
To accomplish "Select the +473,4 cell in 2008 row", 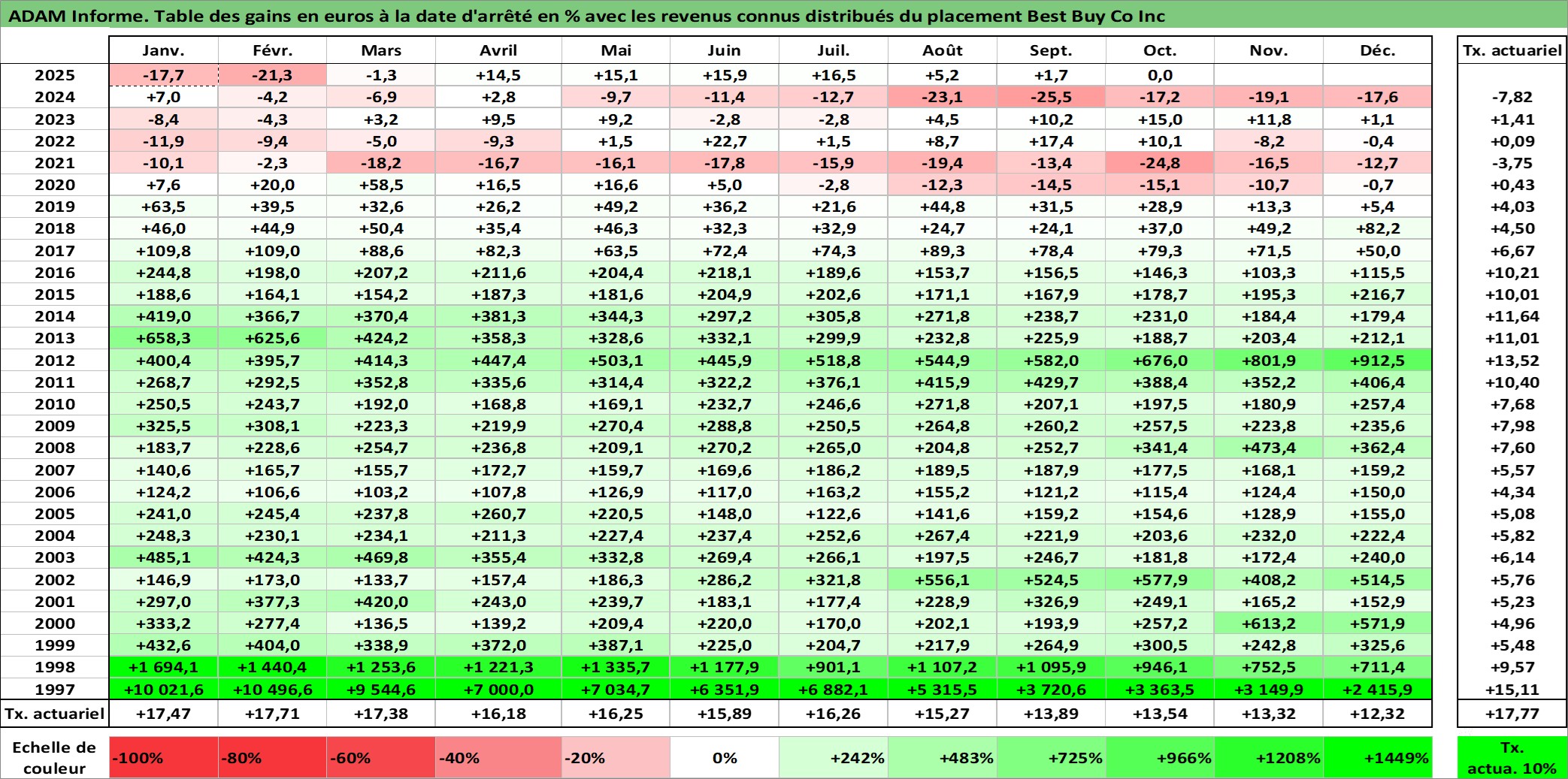I will click(1269, 448).
